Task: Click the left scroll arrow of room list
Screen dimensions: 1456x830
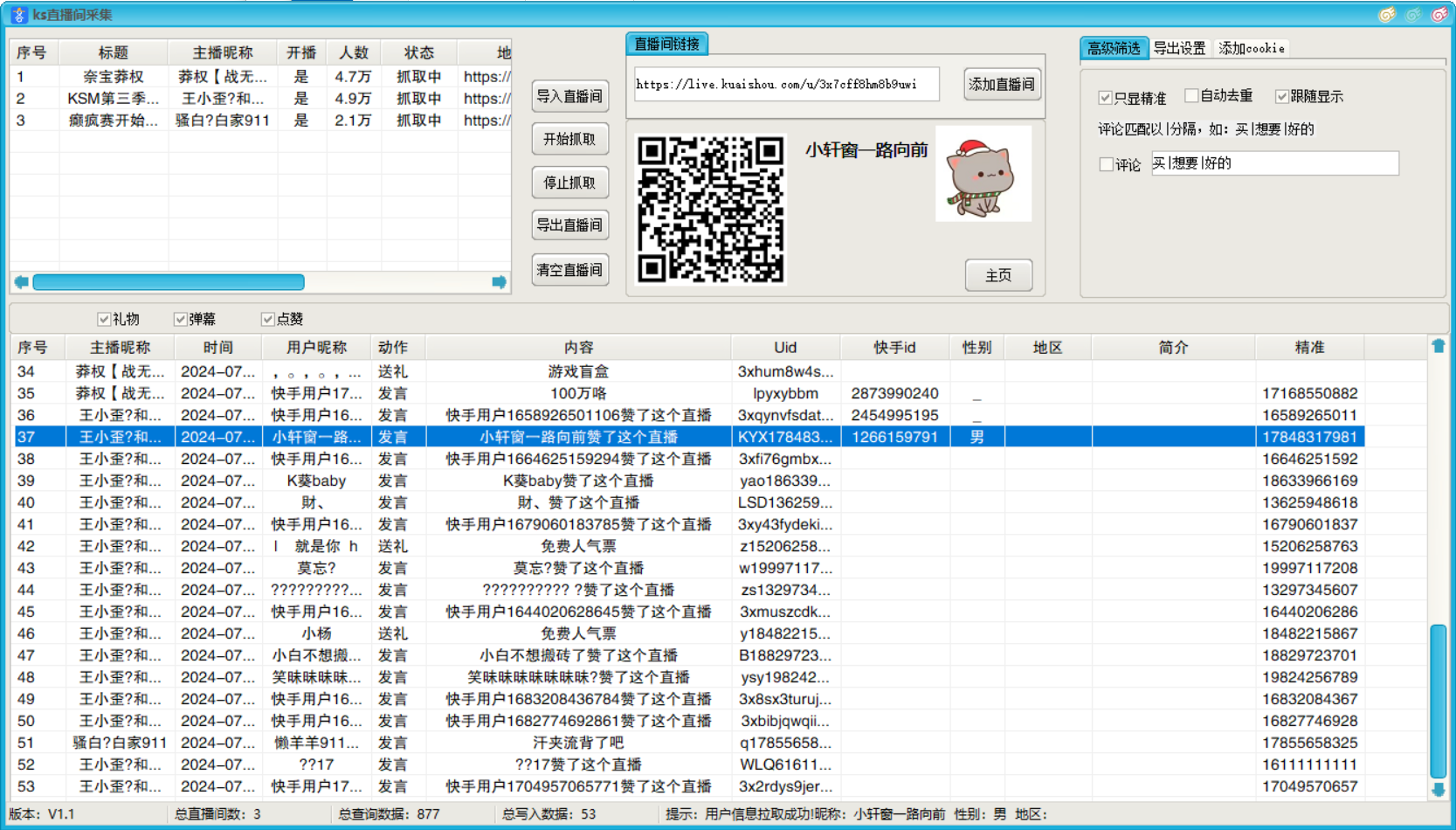Action: [x=21, y=282]
